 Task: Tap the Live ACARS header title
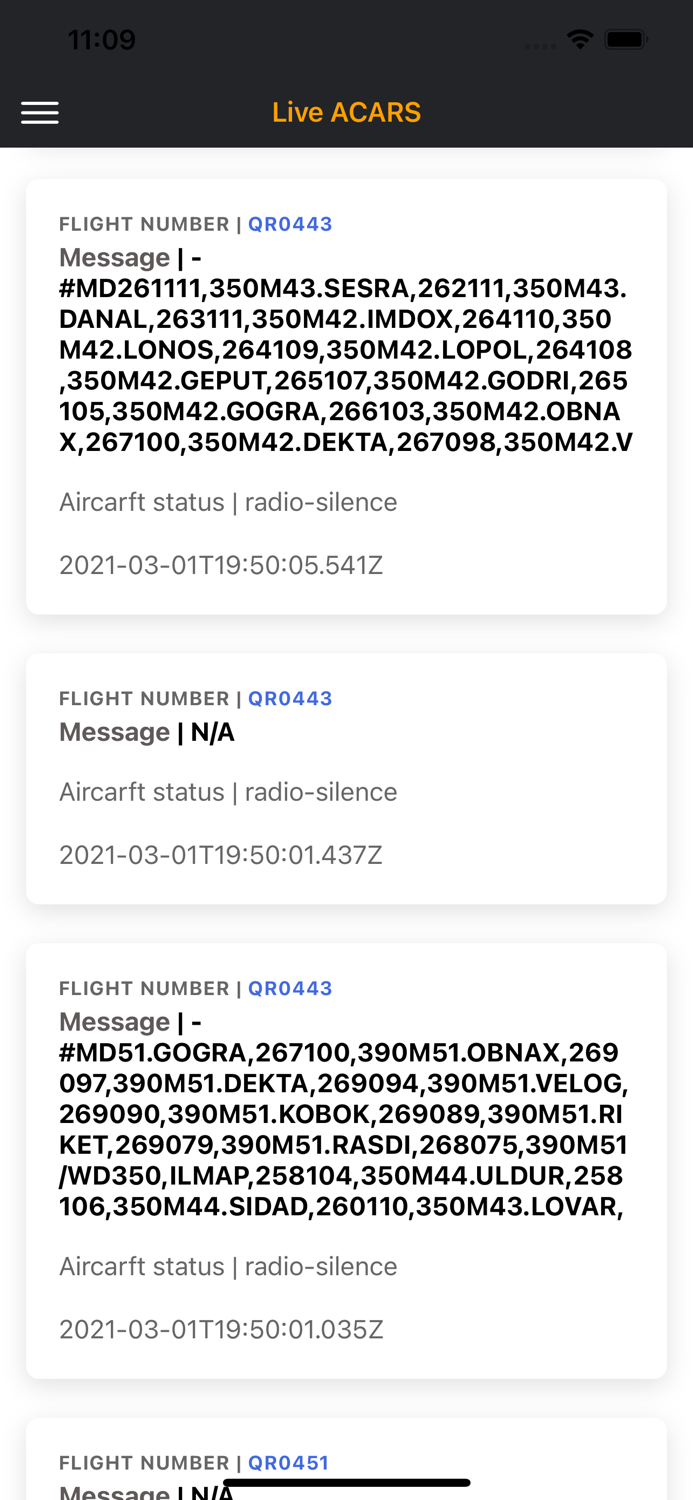(346, 112)
